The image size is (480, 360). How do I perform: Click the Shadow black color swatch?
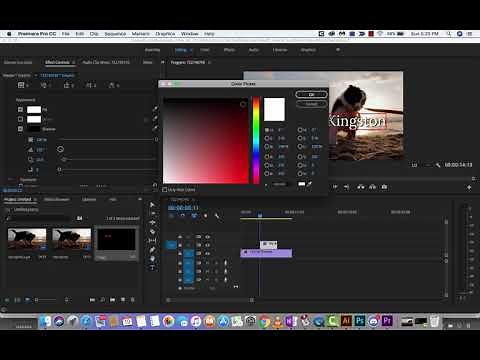pos(34,129)
